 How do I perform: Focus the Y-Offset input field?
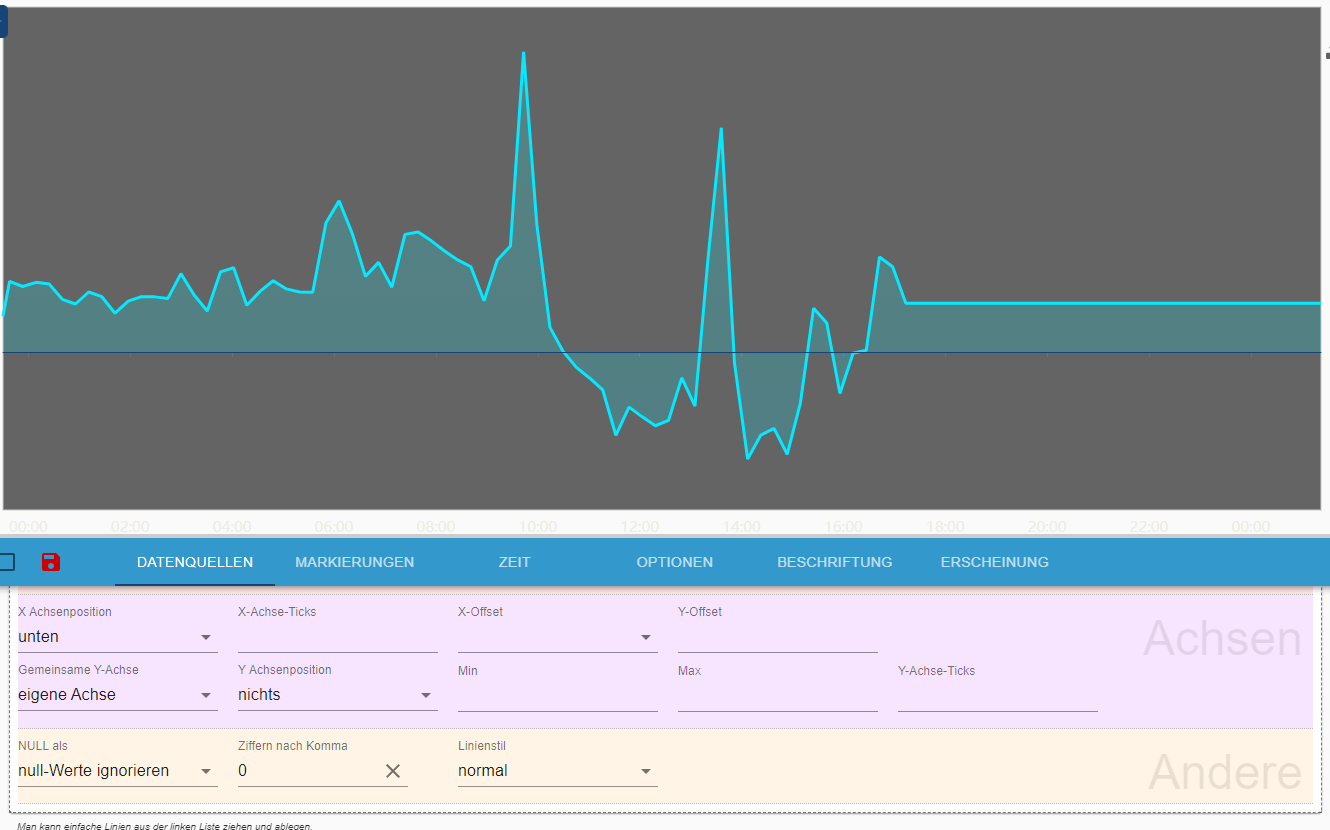click(x=777, y=638)
